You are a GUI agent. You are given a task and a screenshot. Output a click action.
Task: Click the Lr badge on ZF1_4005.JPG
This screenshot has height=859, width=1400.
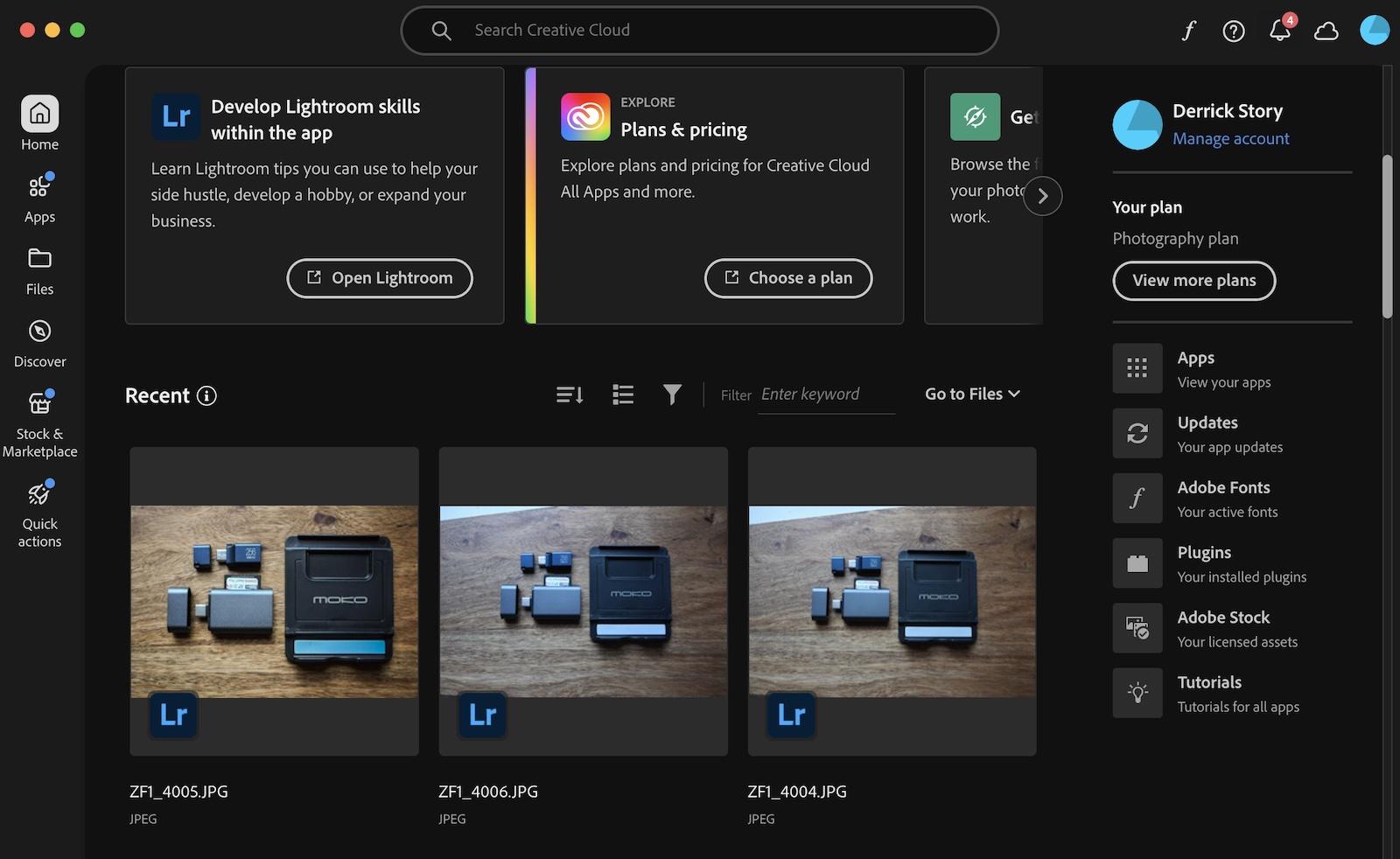[x=173, y=715]
